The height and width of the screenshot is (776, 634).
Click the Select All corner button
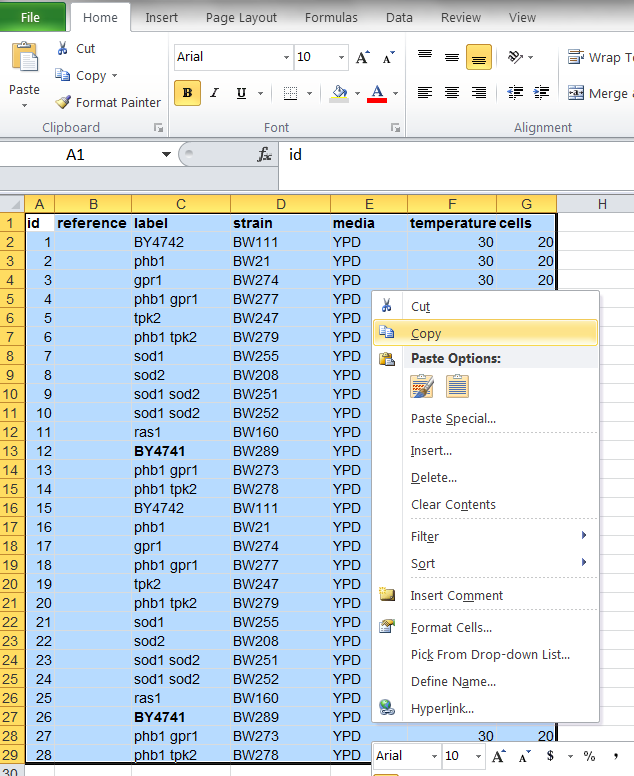(x=12, y=204)
